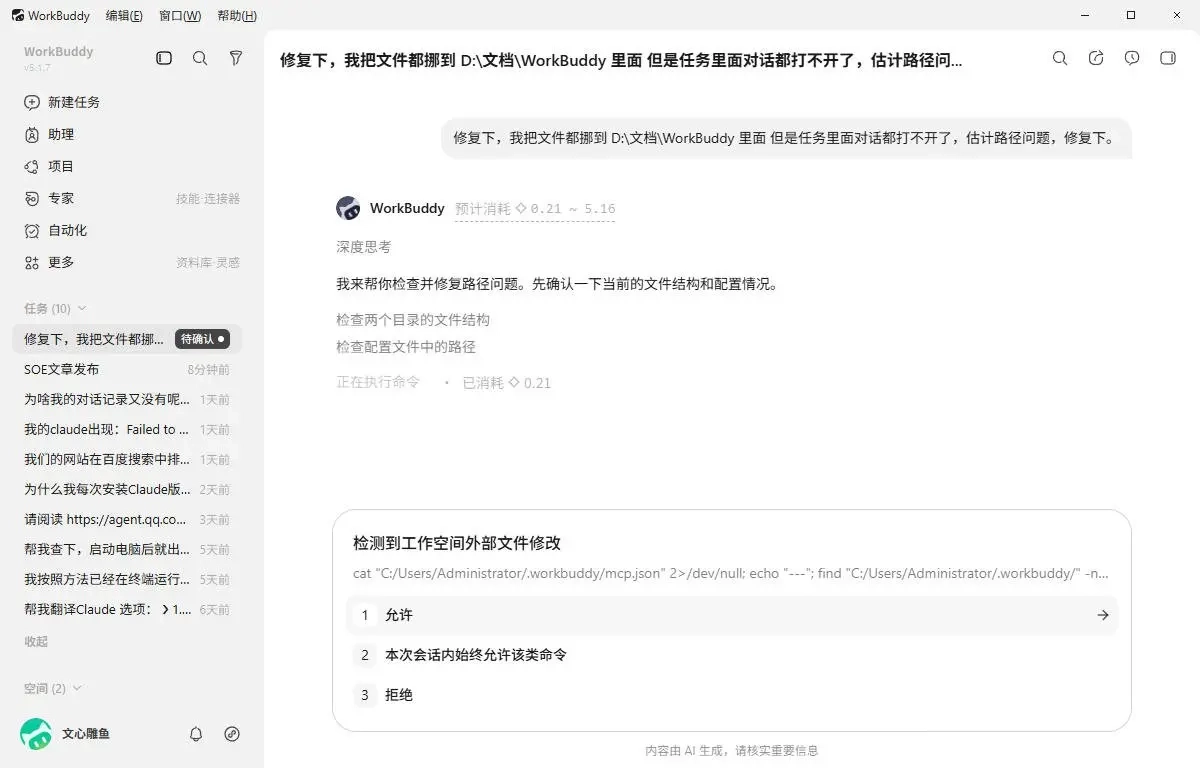Click the 文心雕鱼 username text
The image size is (1200, 768).
point(86,734)
